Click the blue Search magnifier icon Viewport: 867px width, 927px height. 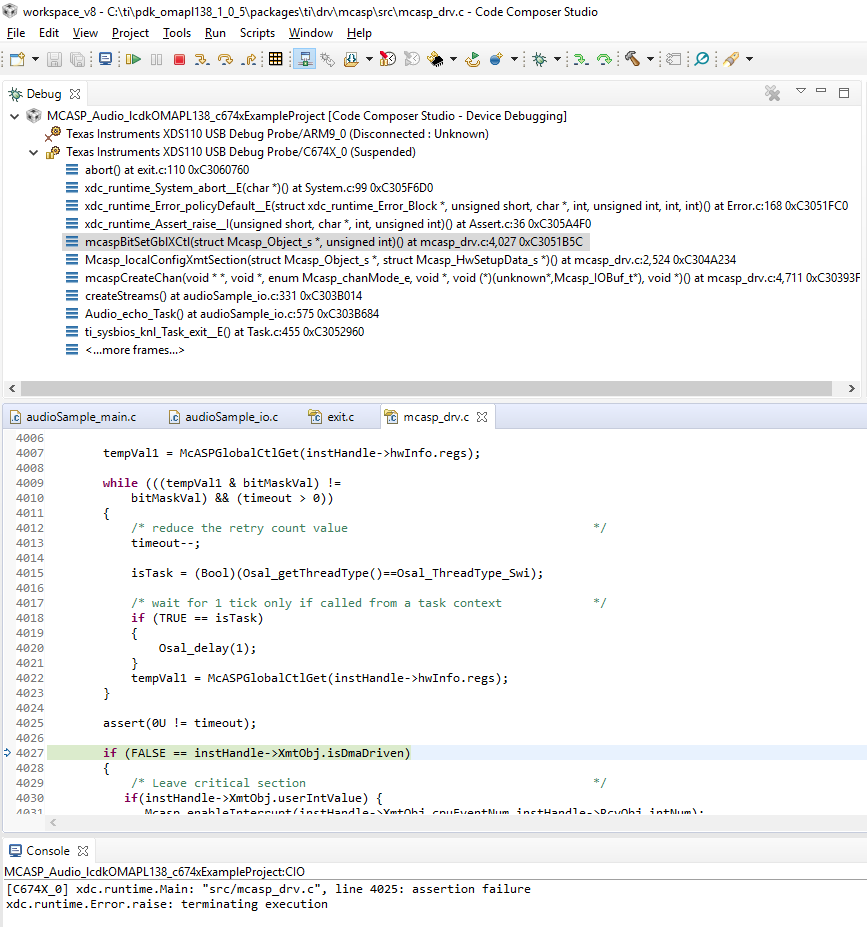tap(702, 59)
